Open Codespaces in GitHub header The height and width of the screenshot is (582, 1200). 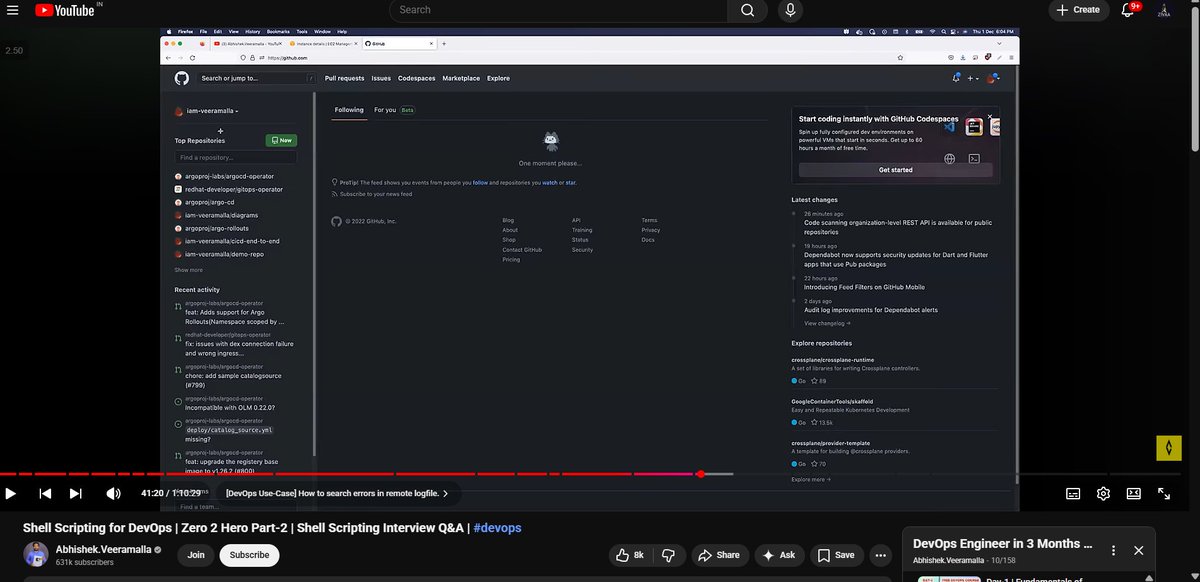[x=416, y=78]
